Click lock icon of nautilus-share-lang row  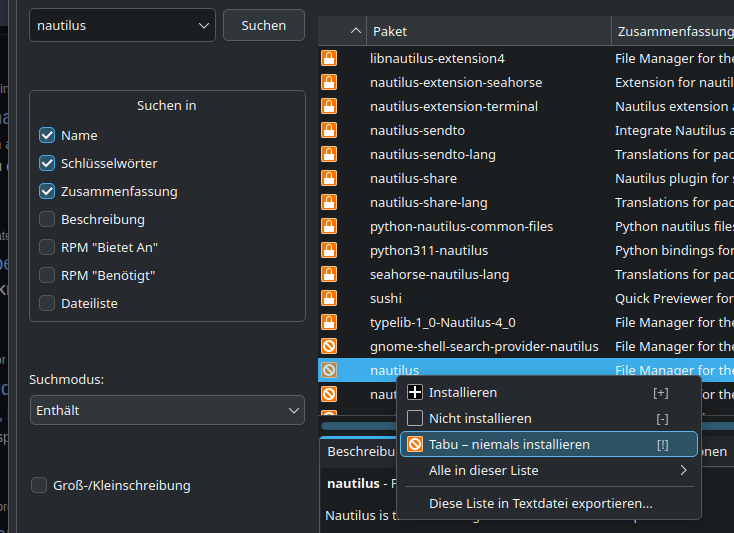pyautogui.click(x=329, y=202)
